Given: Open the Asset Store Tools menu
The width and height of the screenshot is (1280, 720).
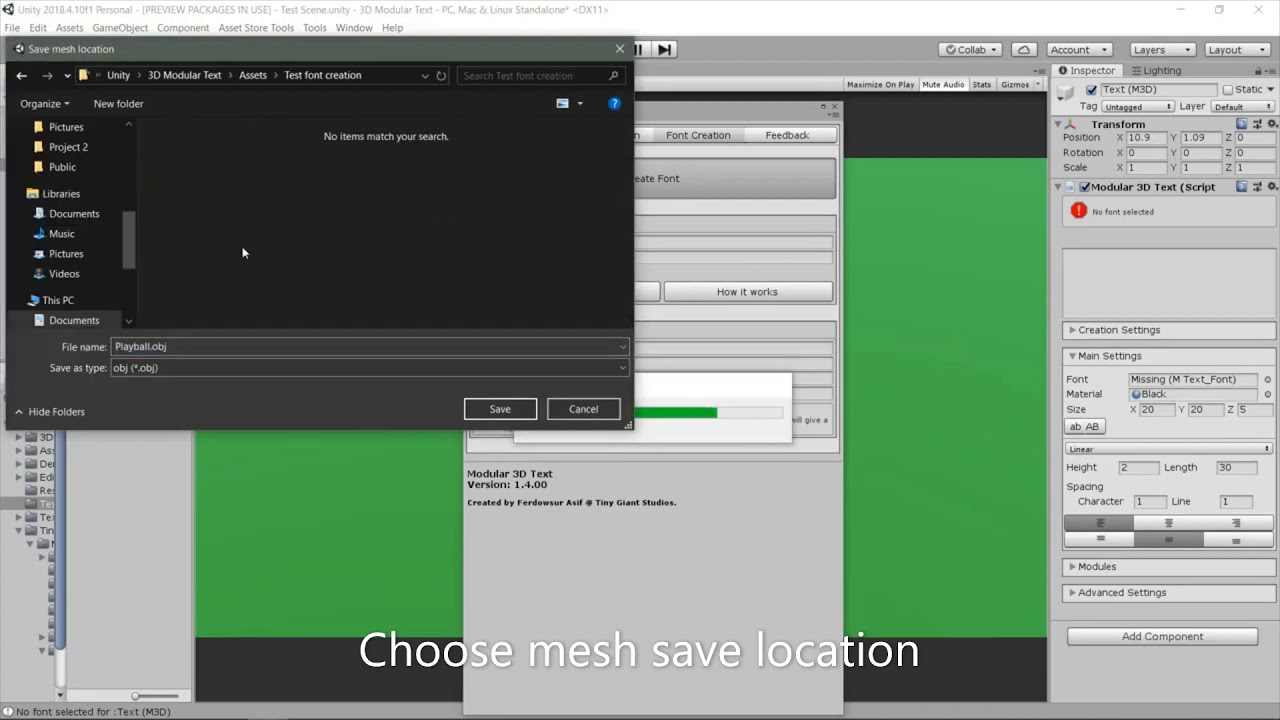Looking at the screenshot, I should pyautogui.click(x=256, y=28).
